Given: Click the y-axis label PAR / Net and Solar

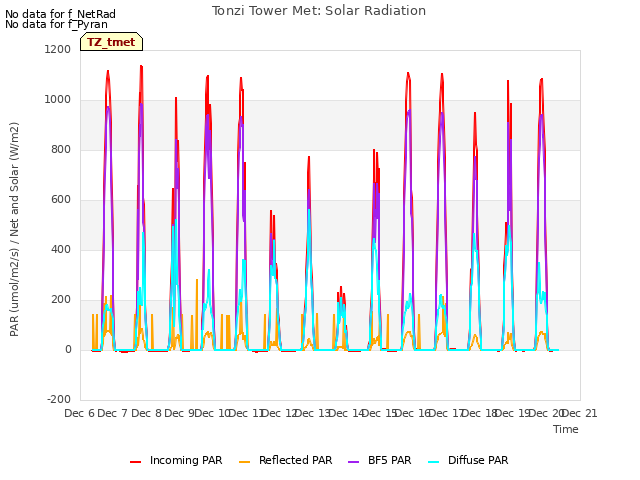Looking at the screenshot, I should (14, 229).
